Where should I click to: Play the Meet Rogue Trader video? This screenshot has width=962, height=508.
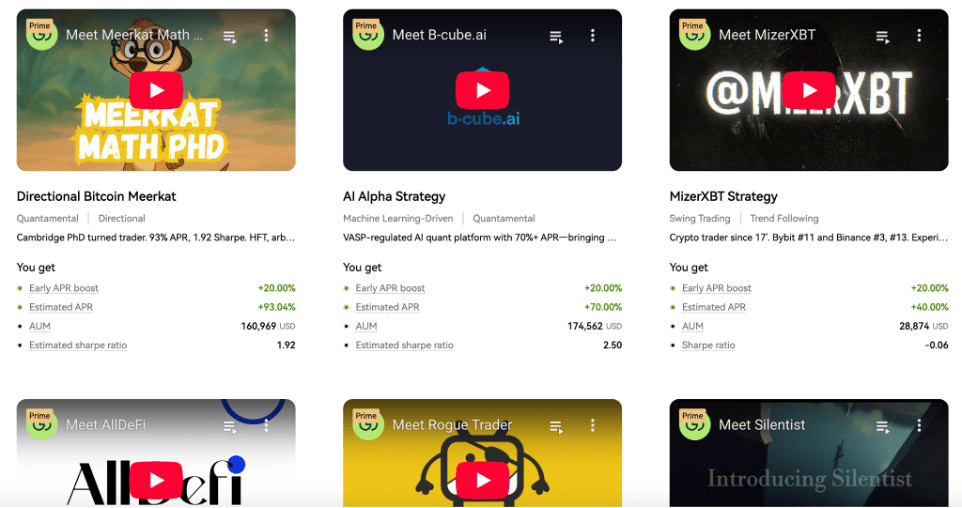click(x=482, y=480)
